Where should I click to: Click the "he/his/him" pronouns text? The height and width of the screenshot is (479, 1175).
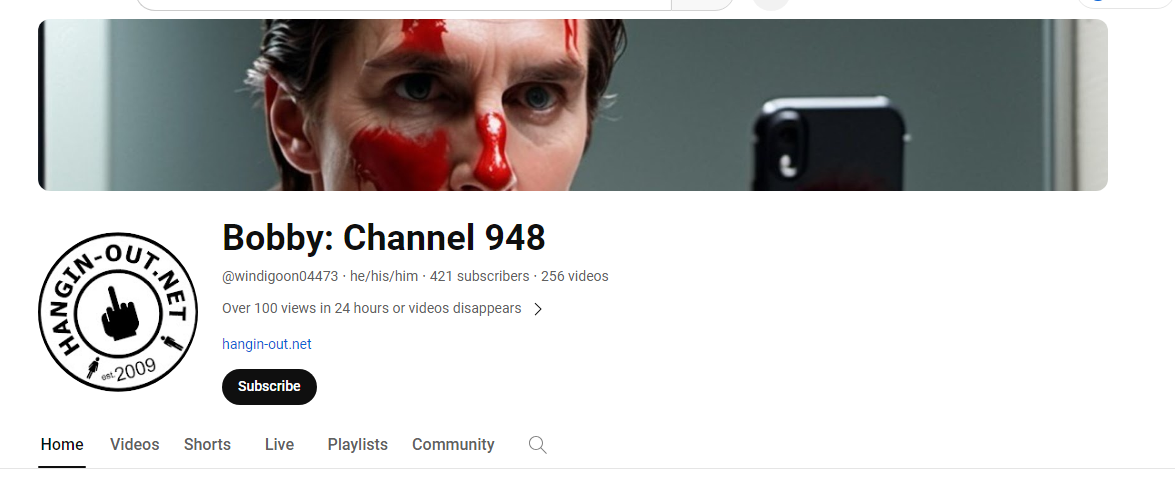(384, 277)
